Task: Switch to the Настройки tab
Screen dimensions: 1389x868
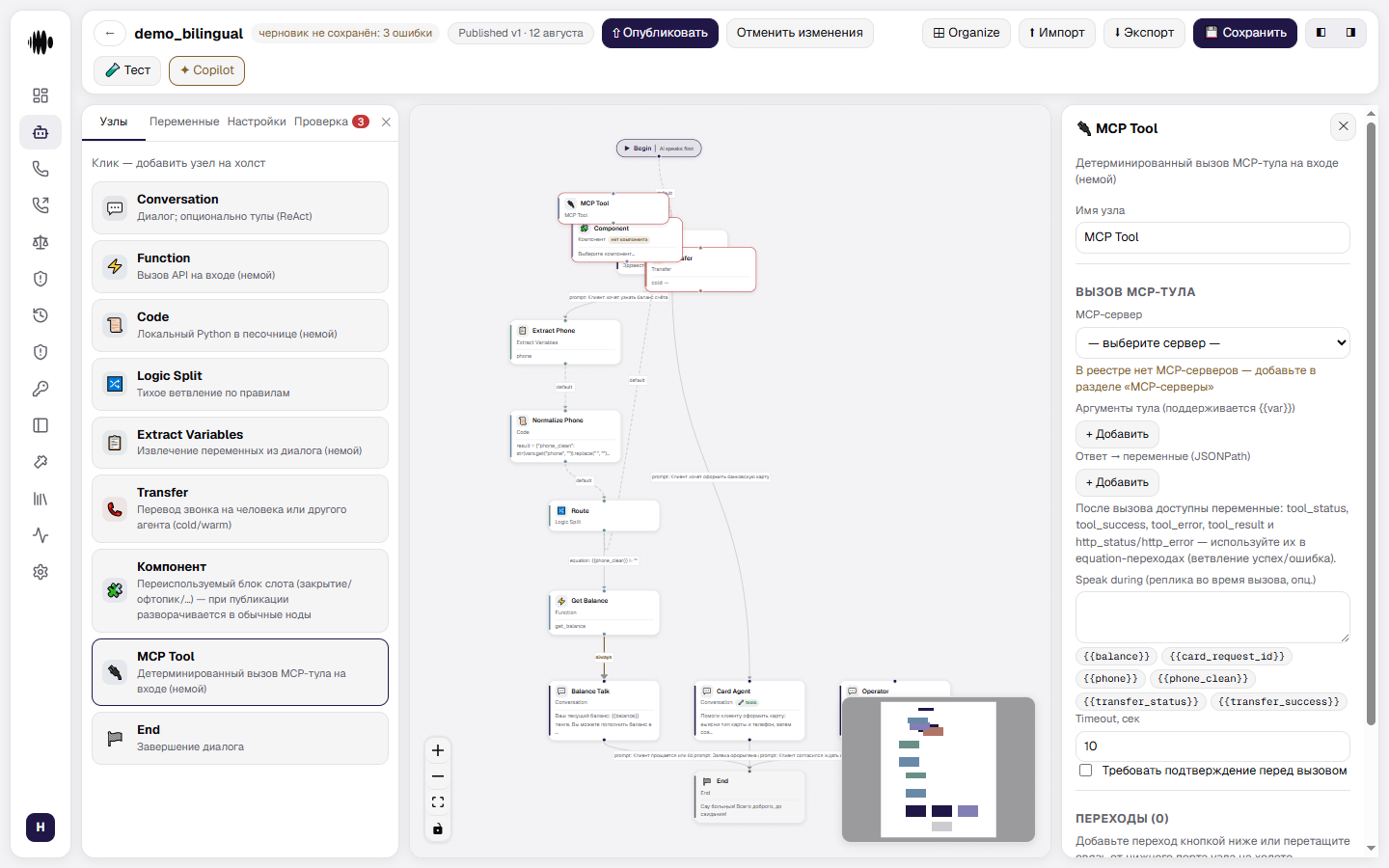Action: [x=257, y=122]
